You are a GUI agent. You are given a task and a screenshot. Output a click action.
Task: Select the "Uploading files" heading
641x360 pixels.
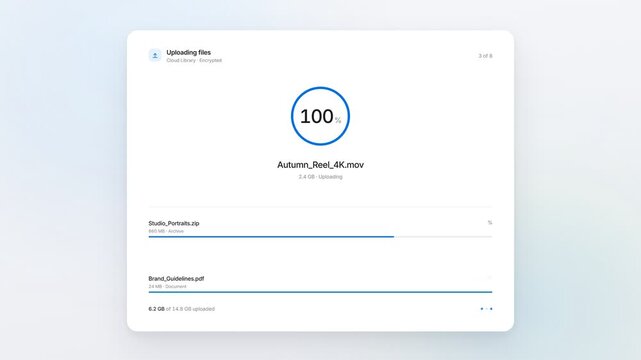tap(188, 52)
